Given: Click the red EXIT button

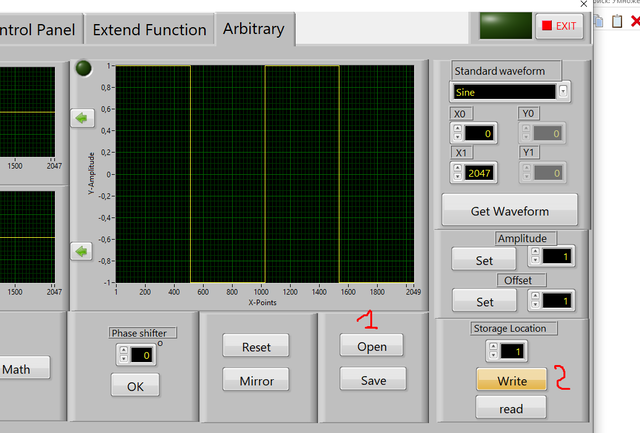Looking at the screenshot, I should click(559, 26).
